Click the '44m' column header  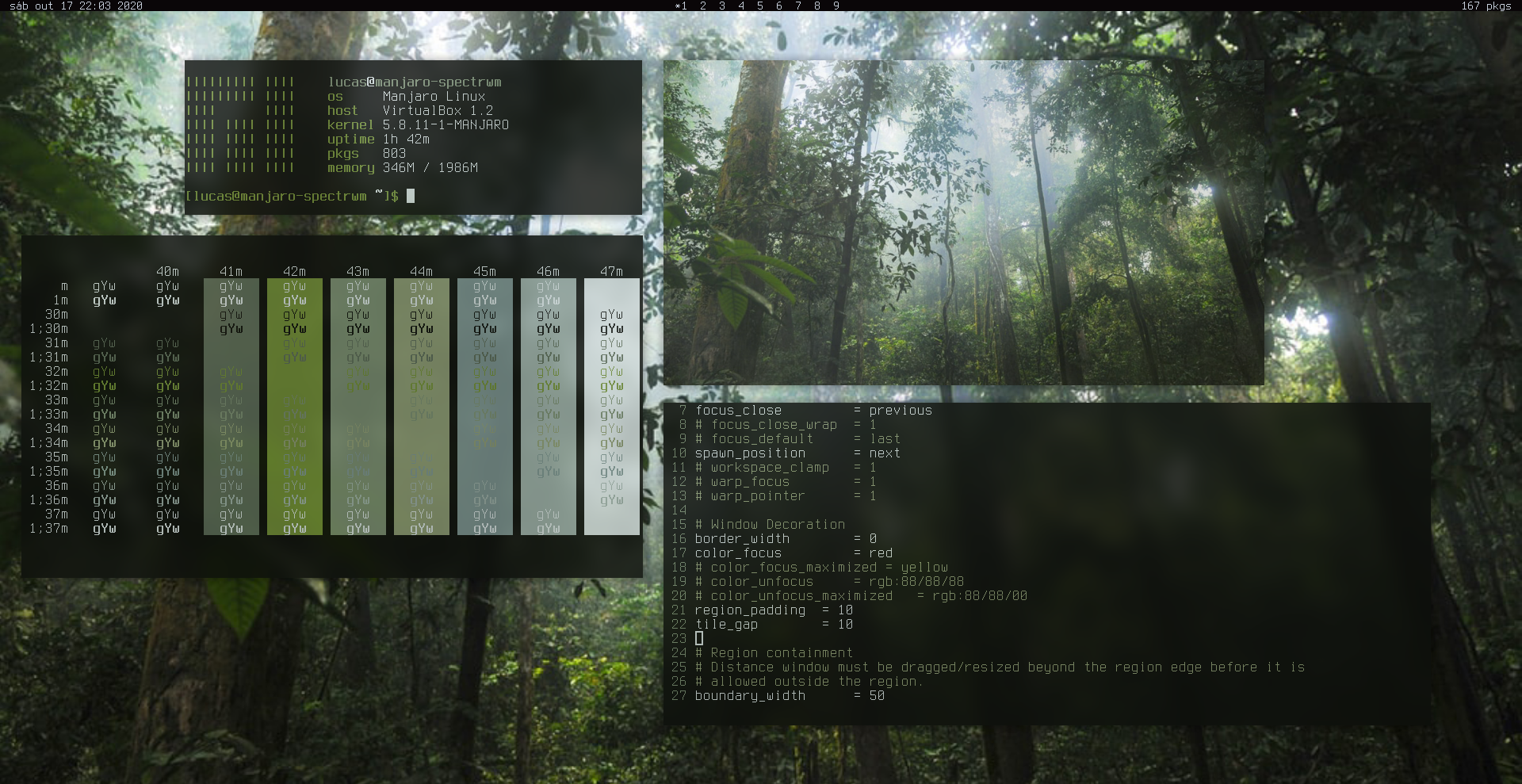[x=421, y=271]
